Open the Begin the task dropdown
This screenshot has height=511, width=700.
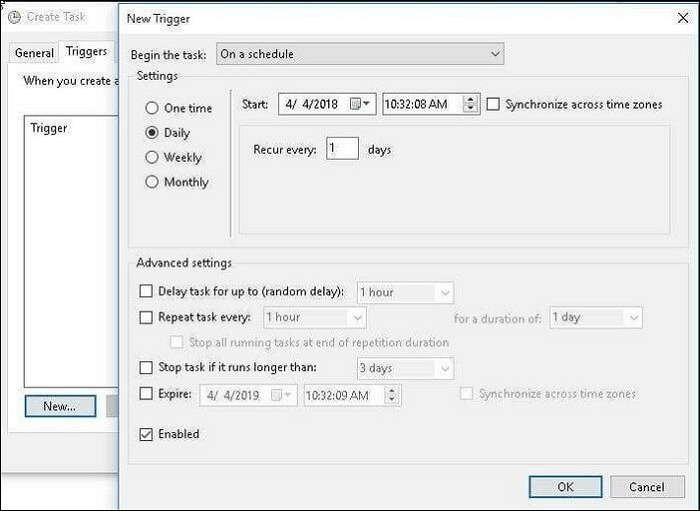360,54
